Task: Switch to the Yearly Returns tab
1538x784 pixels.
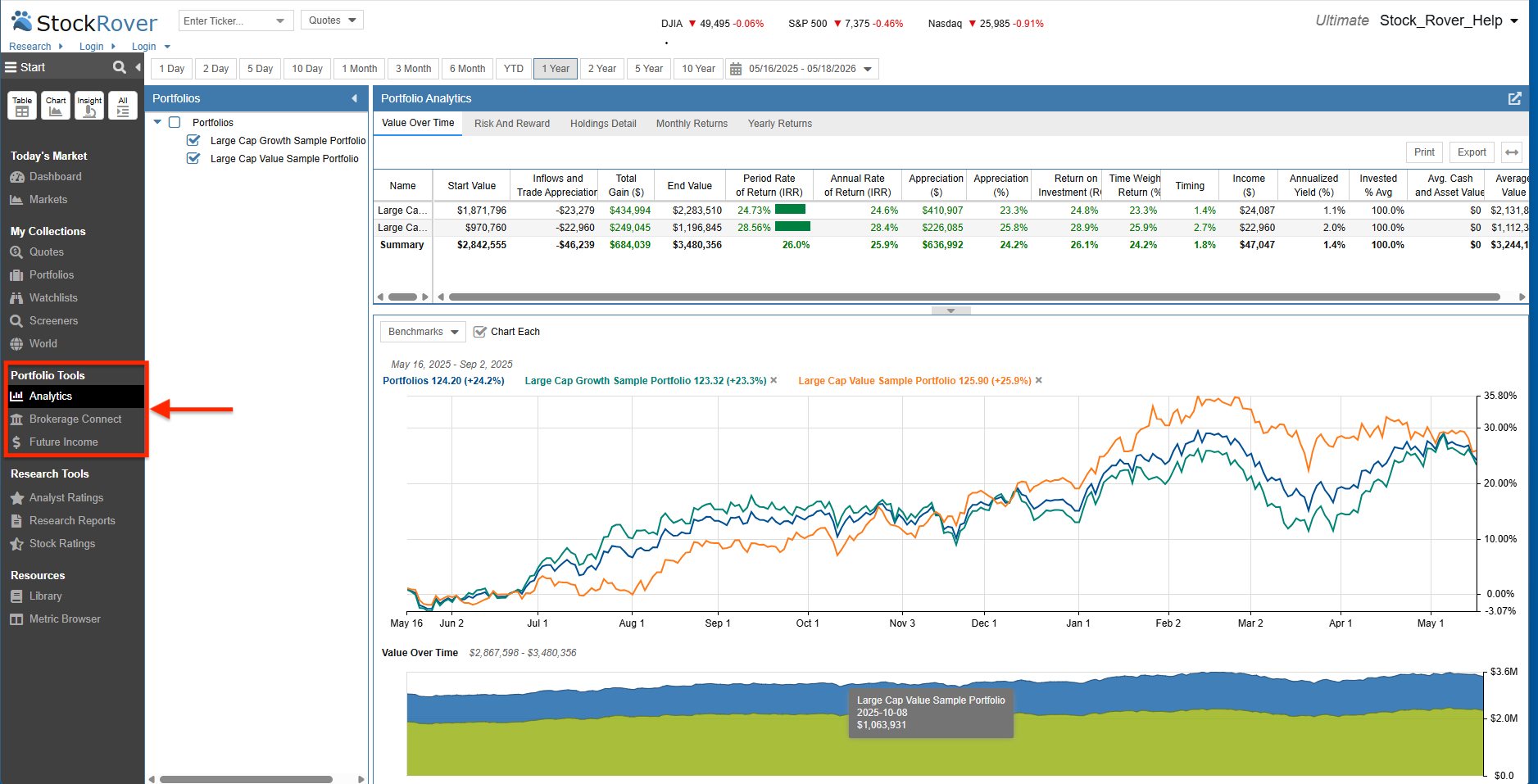Action: [x=780, y=124]
